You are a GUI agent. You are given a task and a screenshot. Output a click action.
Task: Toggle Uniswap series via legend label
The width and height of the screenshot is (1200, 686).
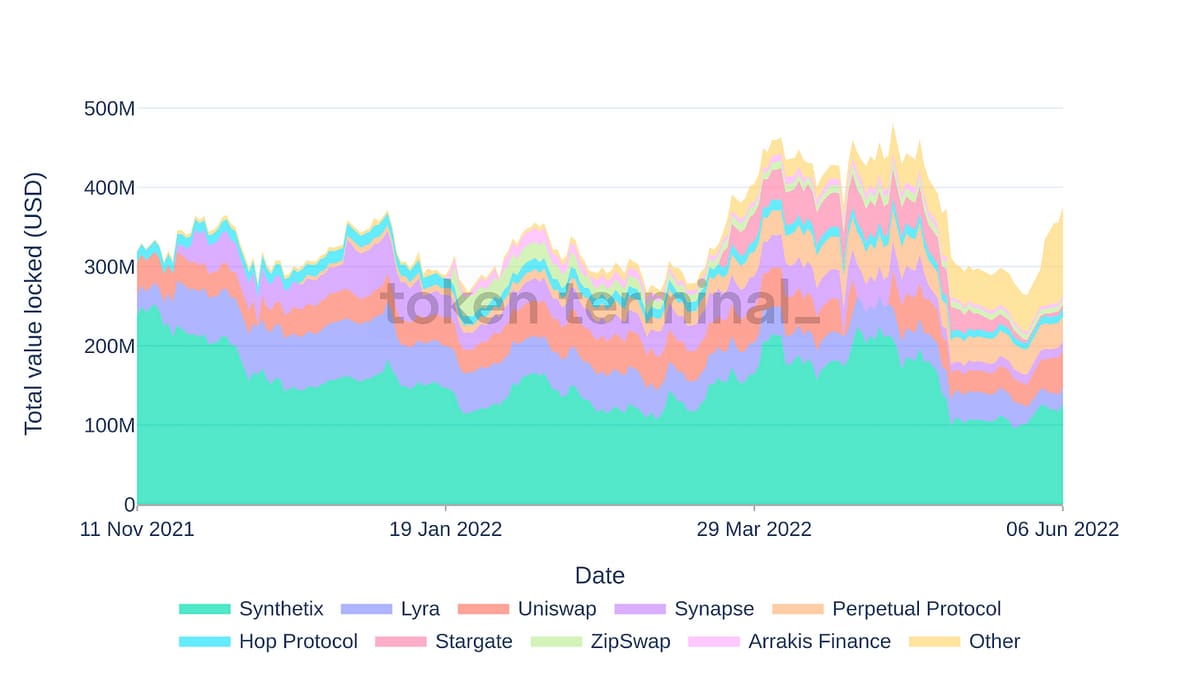point(557,609)
